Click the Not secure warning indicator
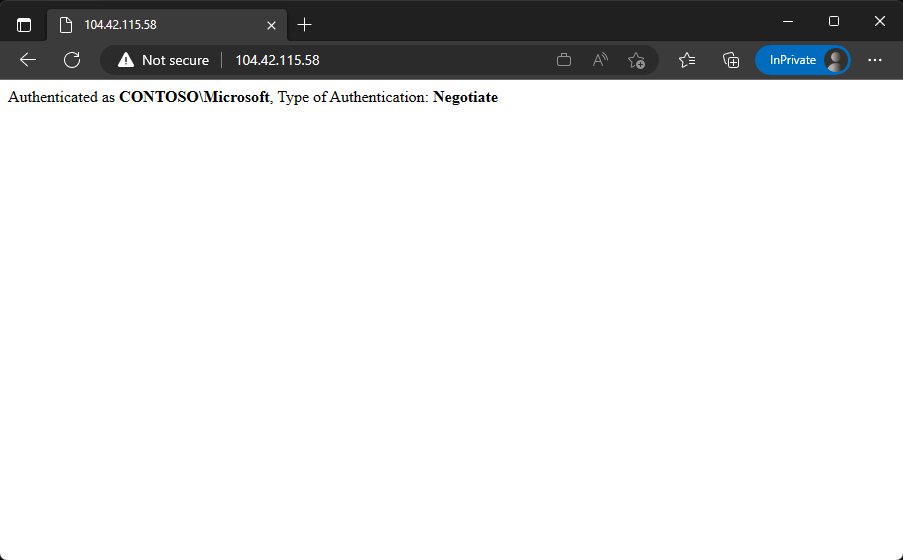Image resolution: width=903 pixels, height=560 pixels. (164, 60)
